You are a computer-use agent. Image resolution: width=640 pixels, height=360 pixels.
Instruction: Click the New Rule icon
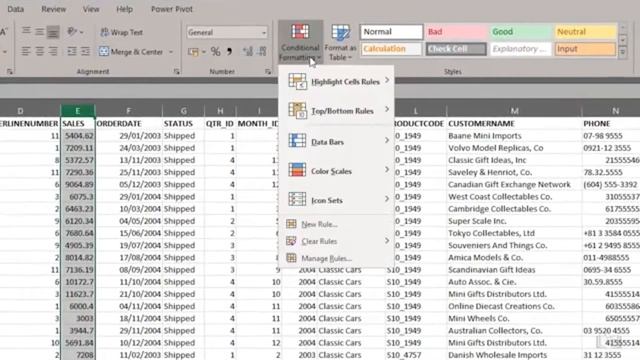pos(291,224)
